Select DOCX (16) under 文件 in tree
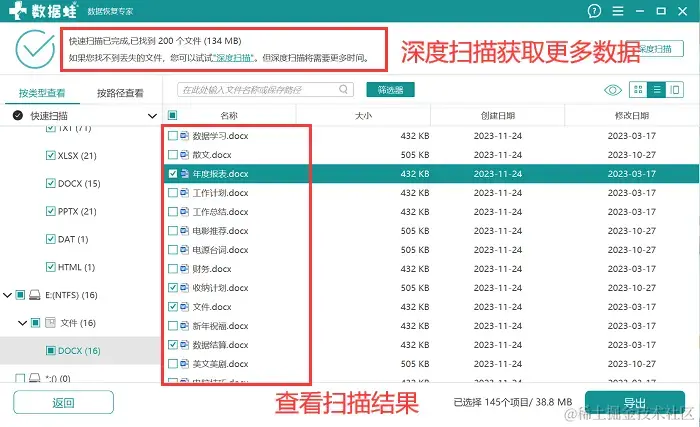Screen dimensions: 700x427 (79, 351)
